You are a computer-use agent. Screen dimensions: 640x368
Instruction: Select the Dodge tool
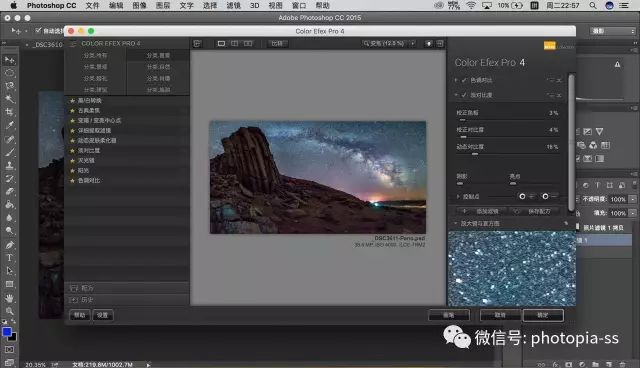(x=9, y=231)
